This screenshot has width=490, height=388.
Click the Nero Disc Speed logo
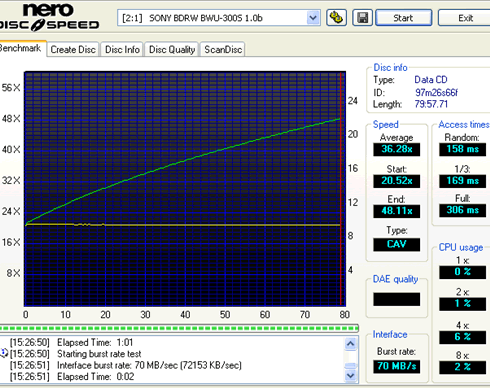click(49, 17)
